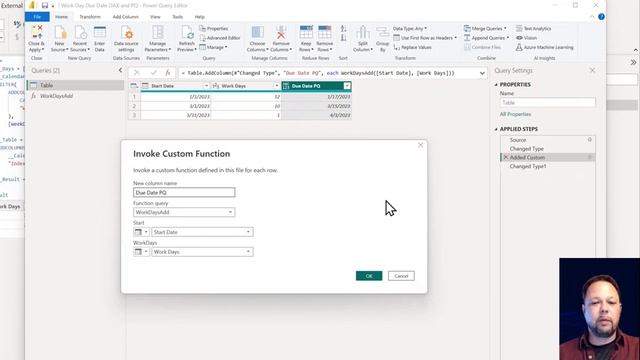This screenshot has width=640, height=360.
Task: Click Cancel in the dialog
Action: click(401, 276)
